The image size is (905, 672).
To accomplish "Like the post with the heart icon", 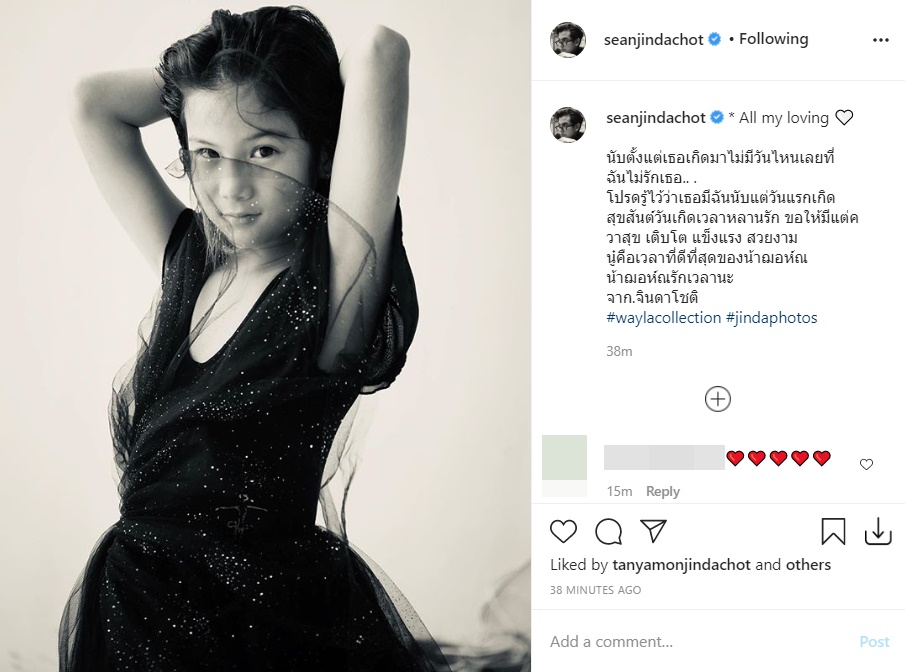I will coord(564,531).
